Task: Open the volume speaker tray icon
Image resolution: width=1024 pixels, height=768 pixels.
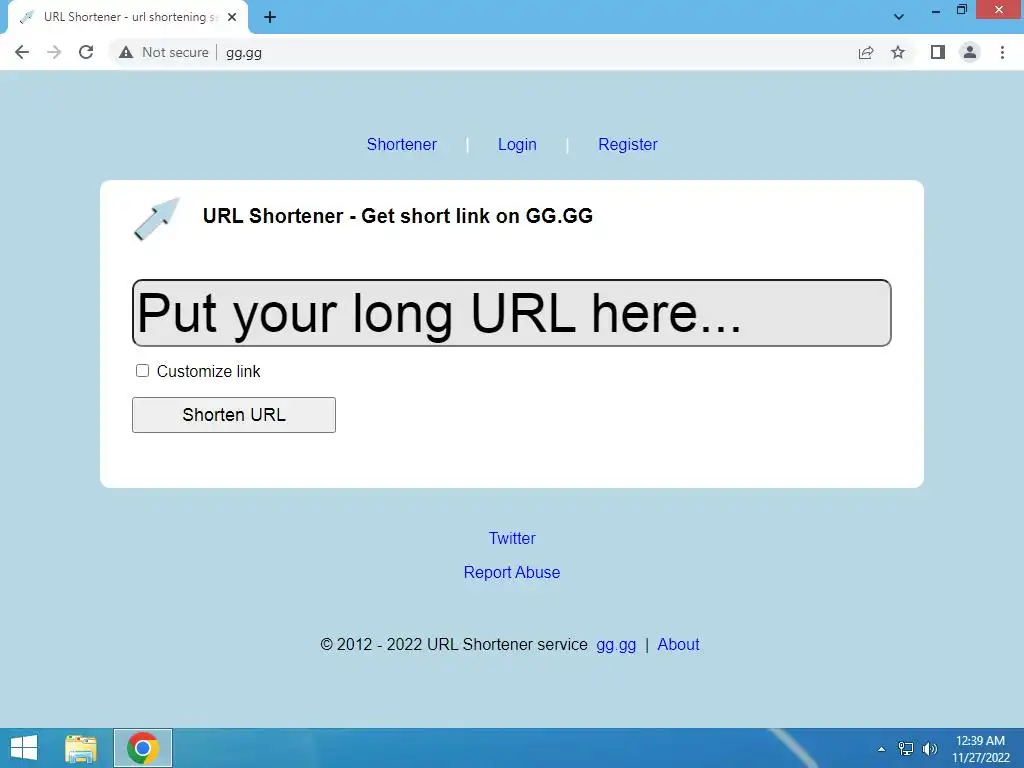Action: (x=930, y=749)
